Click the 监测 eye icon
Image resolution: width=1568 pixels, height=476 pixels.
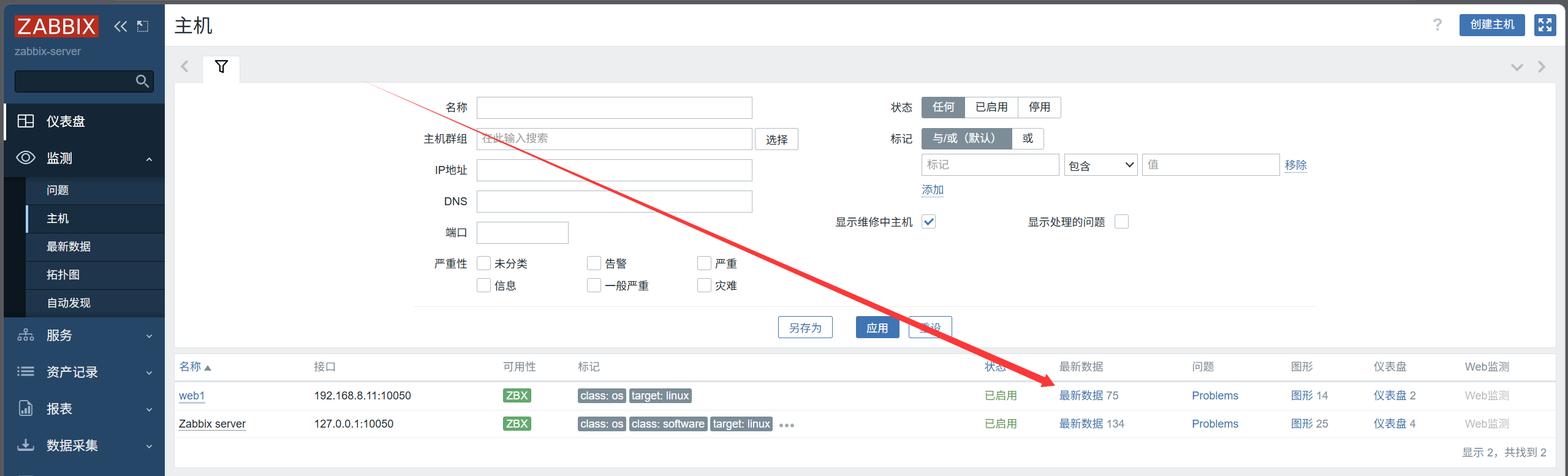(26, 157)
